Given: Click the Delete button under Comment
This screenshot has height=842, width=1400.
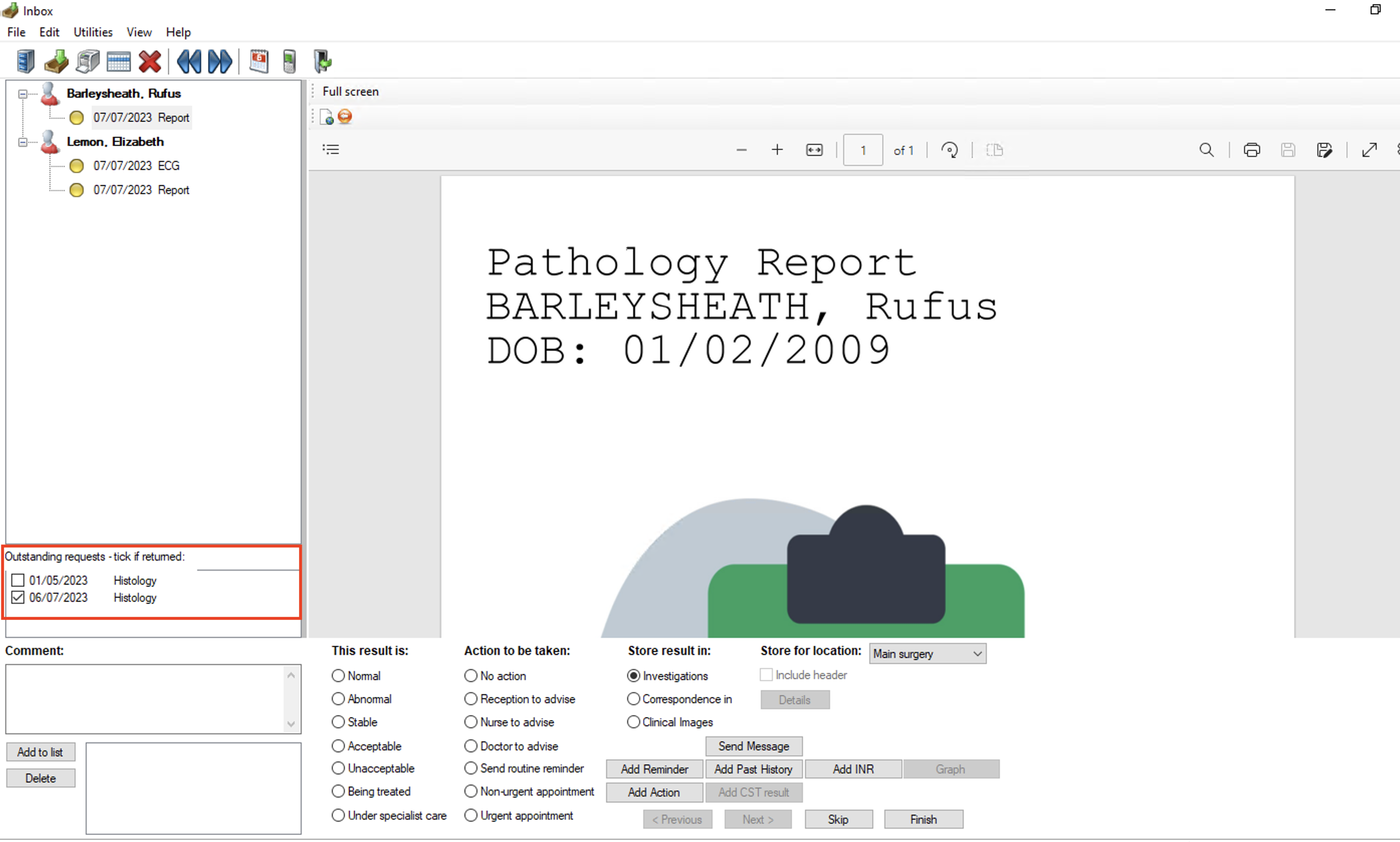Looking at the screenshot, I should (40, 778).
